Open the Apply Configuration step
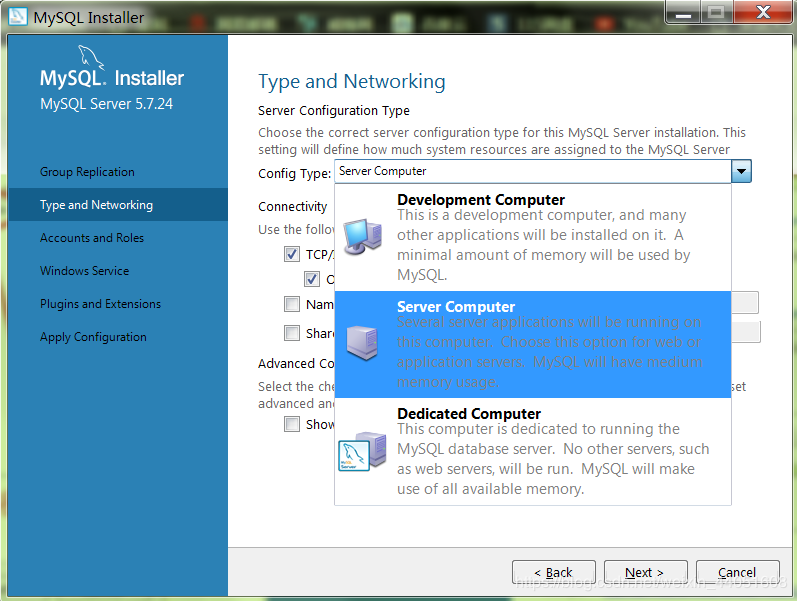797x601 pixels. click(93, 337)
